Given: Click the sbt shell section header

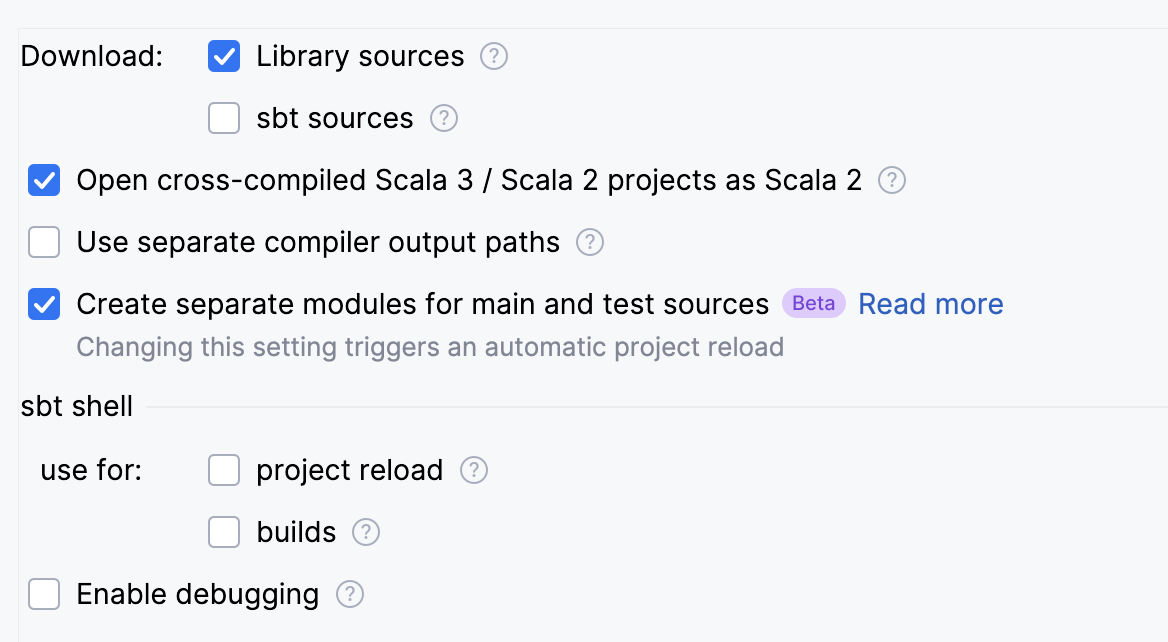Looking at the screenshot, I should tap(76, 406).
